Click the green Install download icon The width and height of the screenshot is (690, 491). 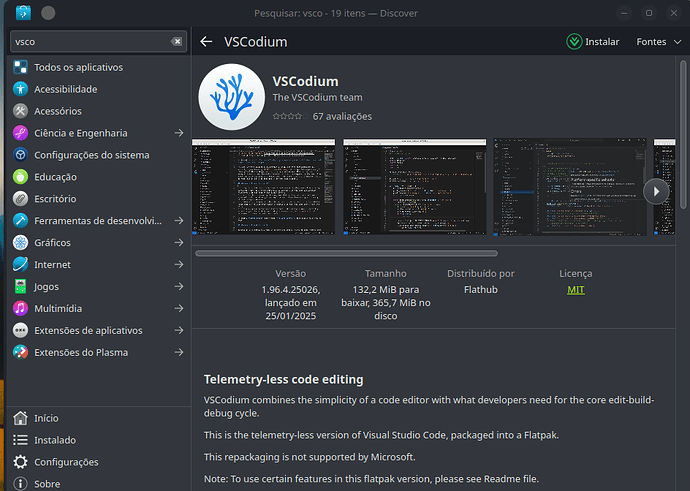[x=574, y=42]
